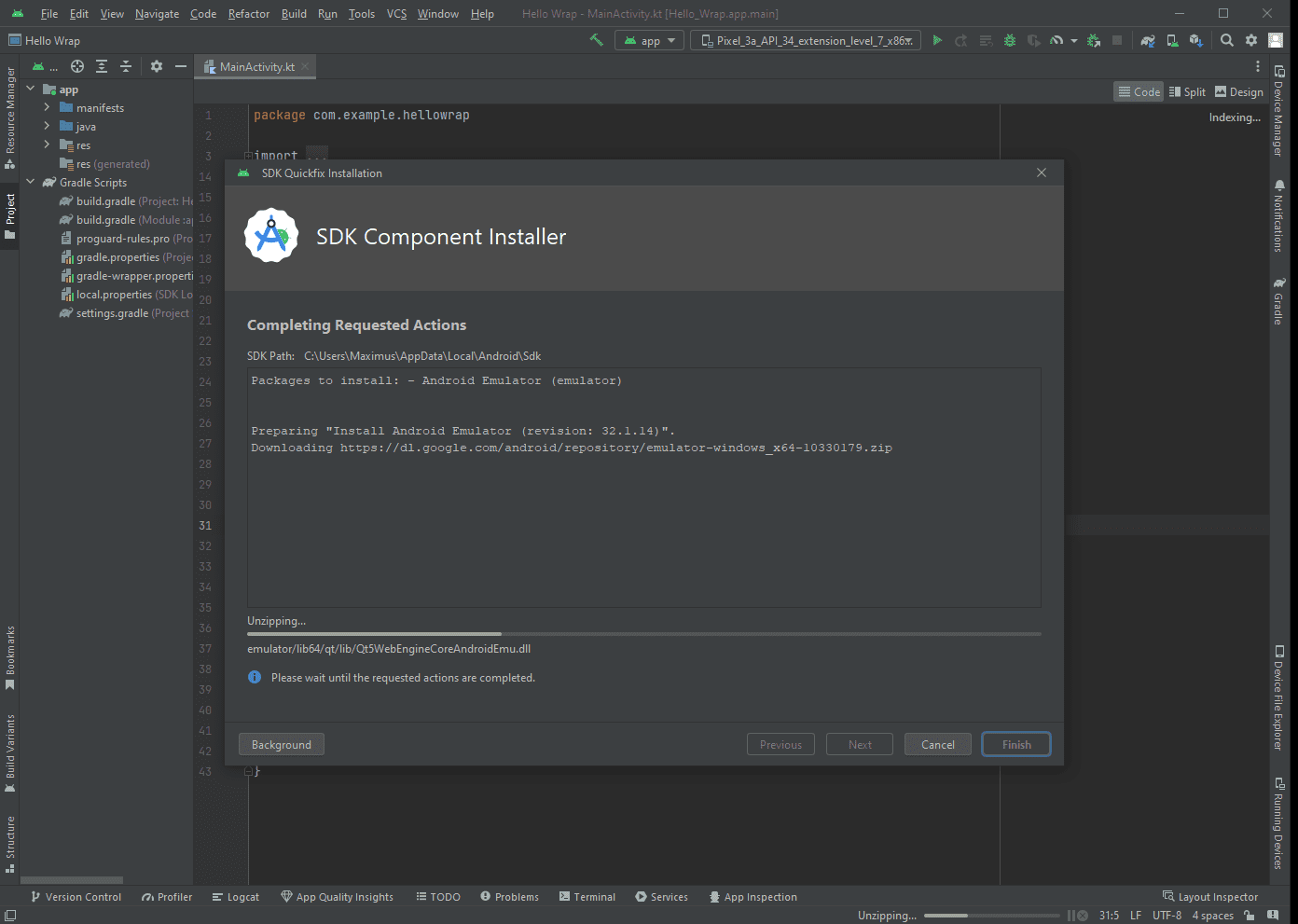The height and width of the screenshot is (924, 1298).
Task: Expand the java folder
Action: (47, 126)
